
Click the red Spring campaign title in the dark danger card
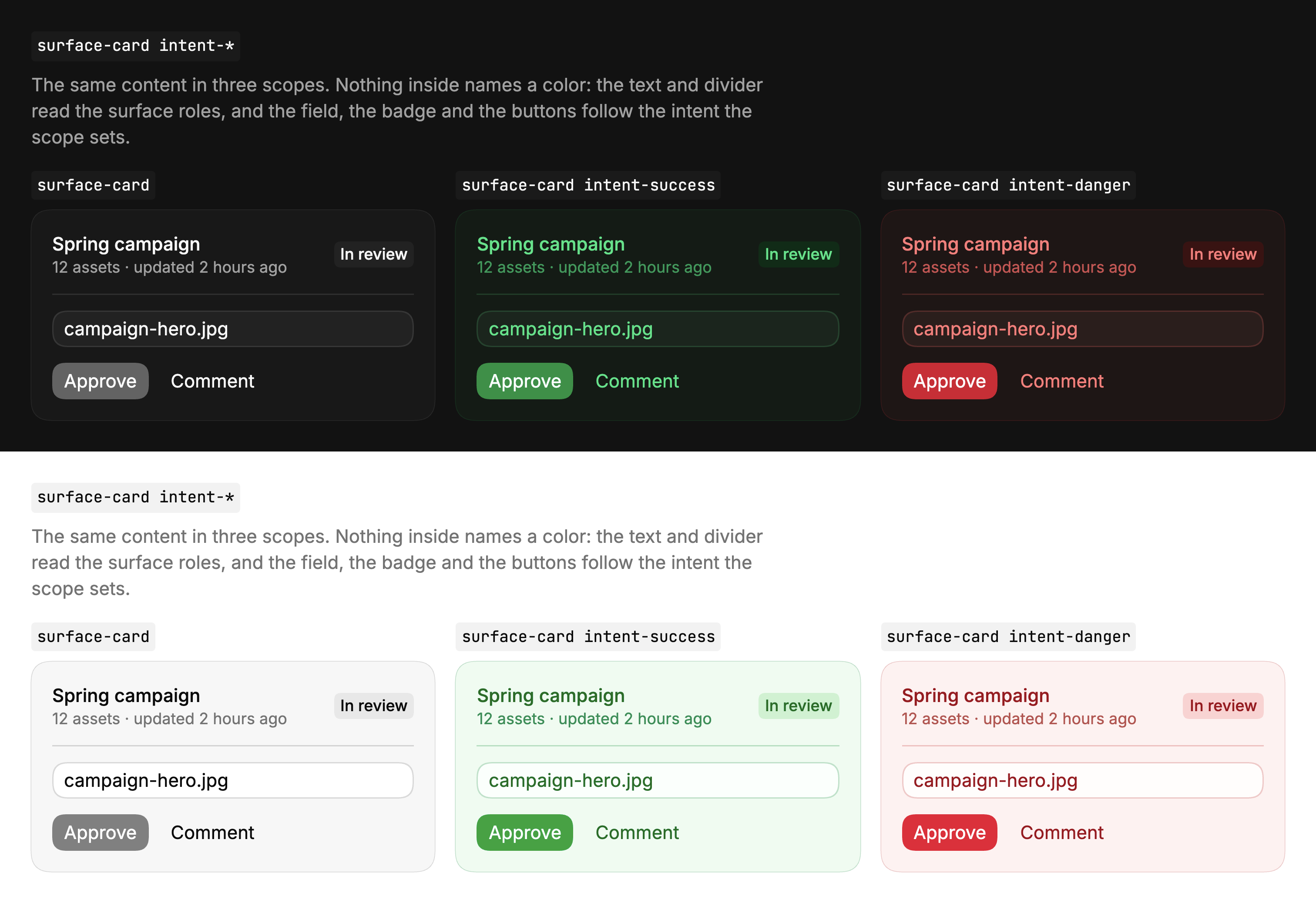pyautogui.click(x=976, y=244)
